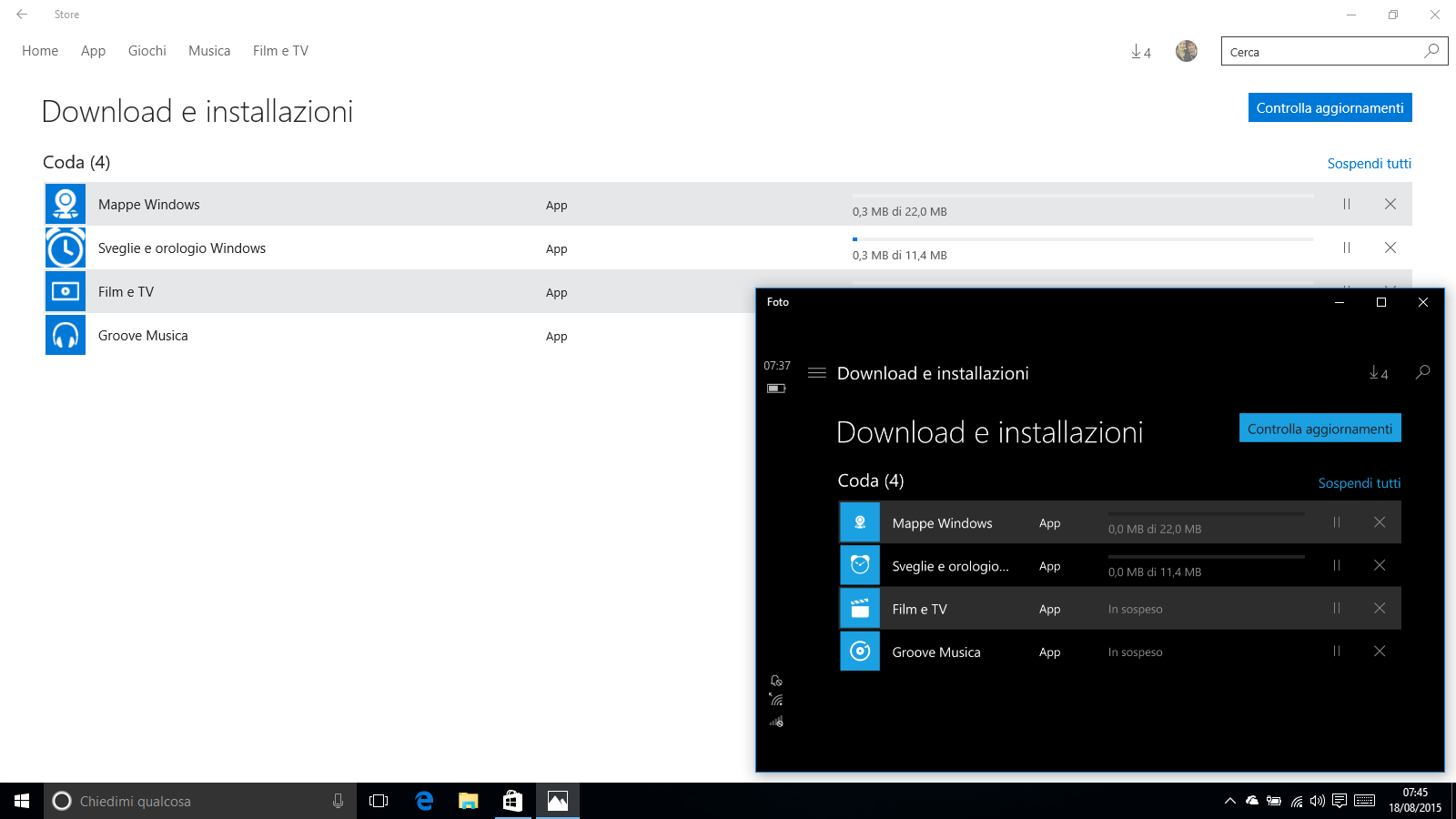The height and width of the screenshot is (819, 1456).
Task: Click Sveglie e orologio Windows icon in Store
Action: (x=66, y=248)
